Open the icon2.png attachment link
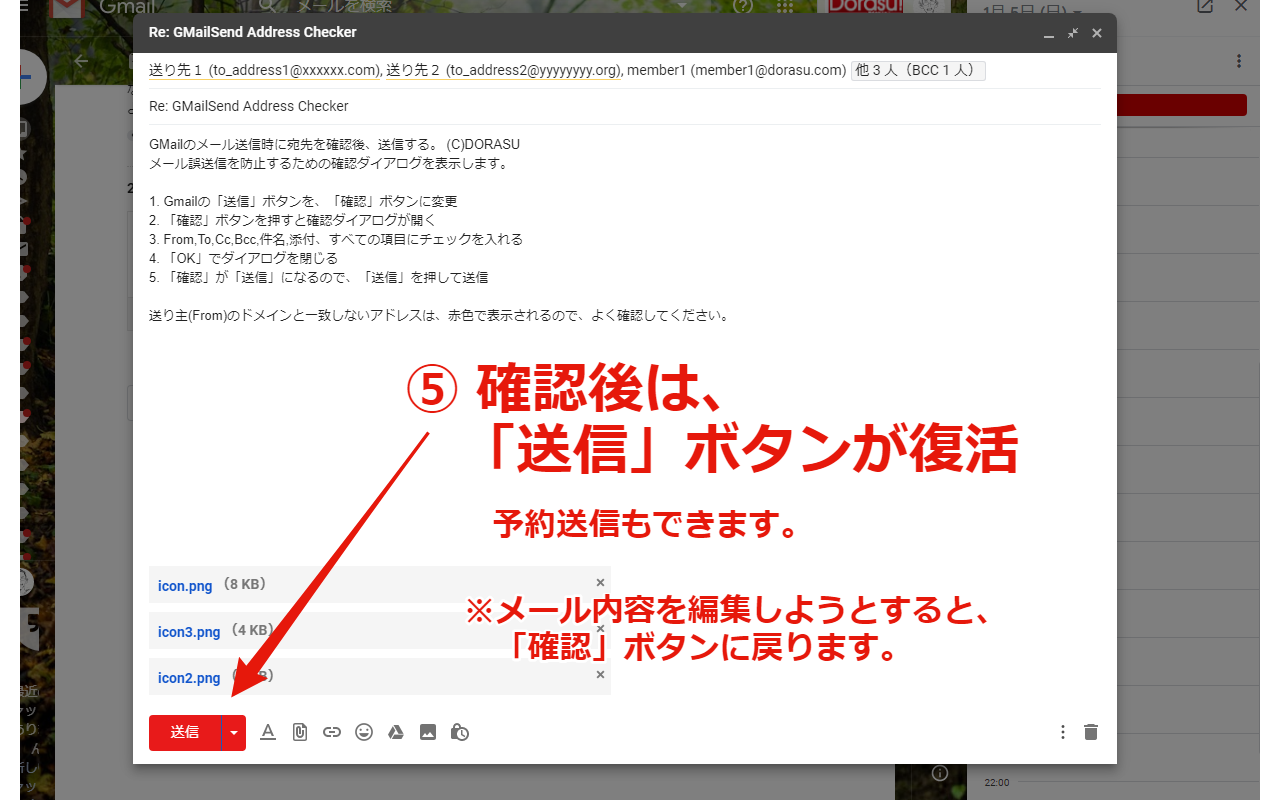Viewport: 1280px width, 800px height. [x=189, y=678]
